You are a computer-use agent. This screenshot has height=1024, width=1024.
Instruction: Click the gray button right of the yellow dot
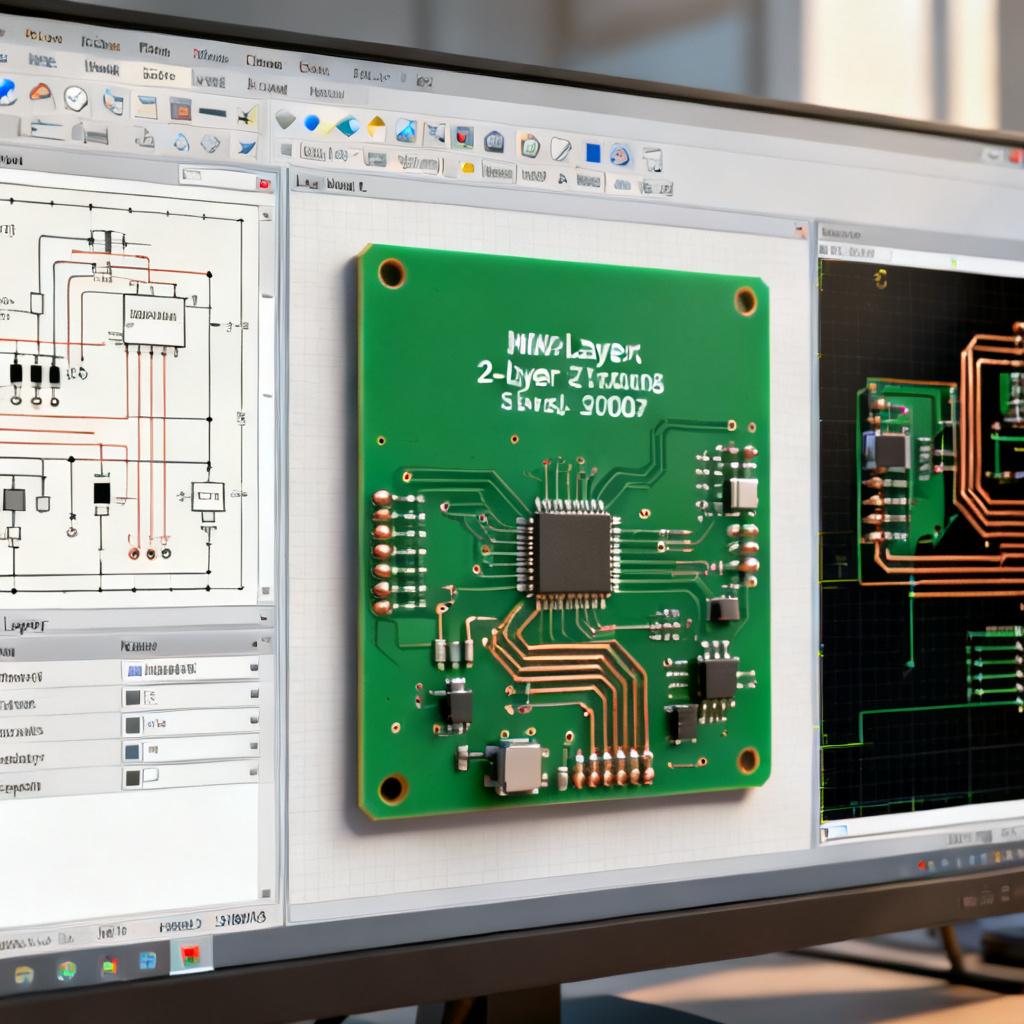coord(498,172)
